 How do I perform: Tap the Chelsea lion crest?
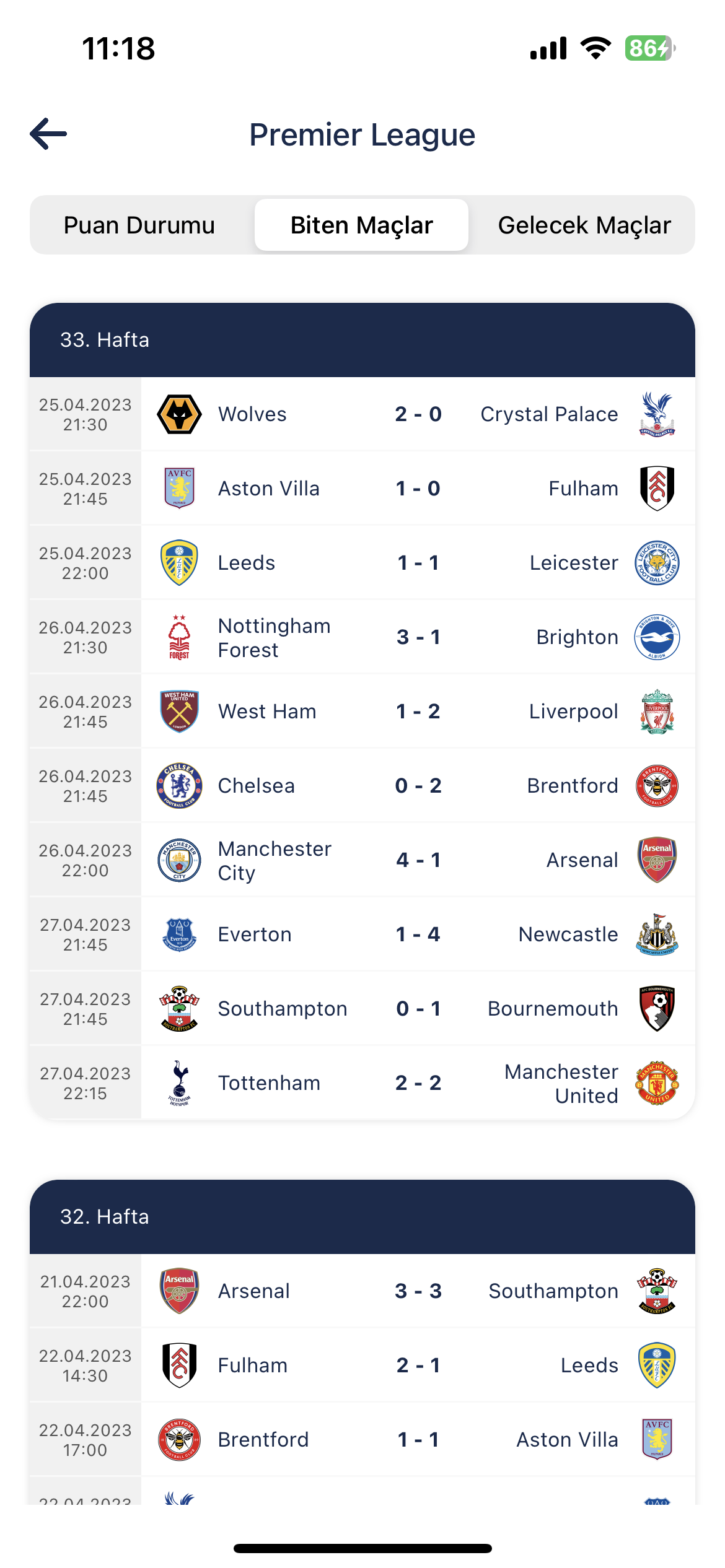(179, 785)
